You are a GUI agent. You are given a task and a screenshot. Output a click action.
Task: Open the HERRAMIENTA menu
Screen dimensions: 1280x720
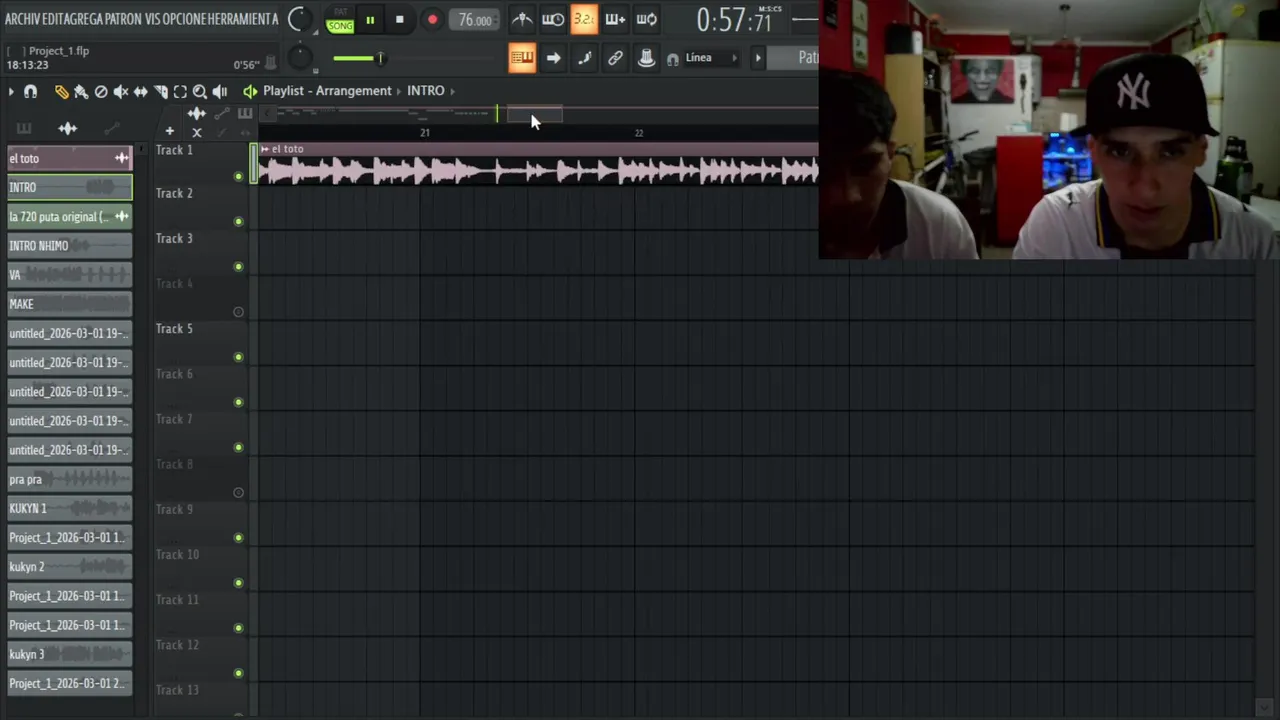pyautogui.click(x=243, y=19)
